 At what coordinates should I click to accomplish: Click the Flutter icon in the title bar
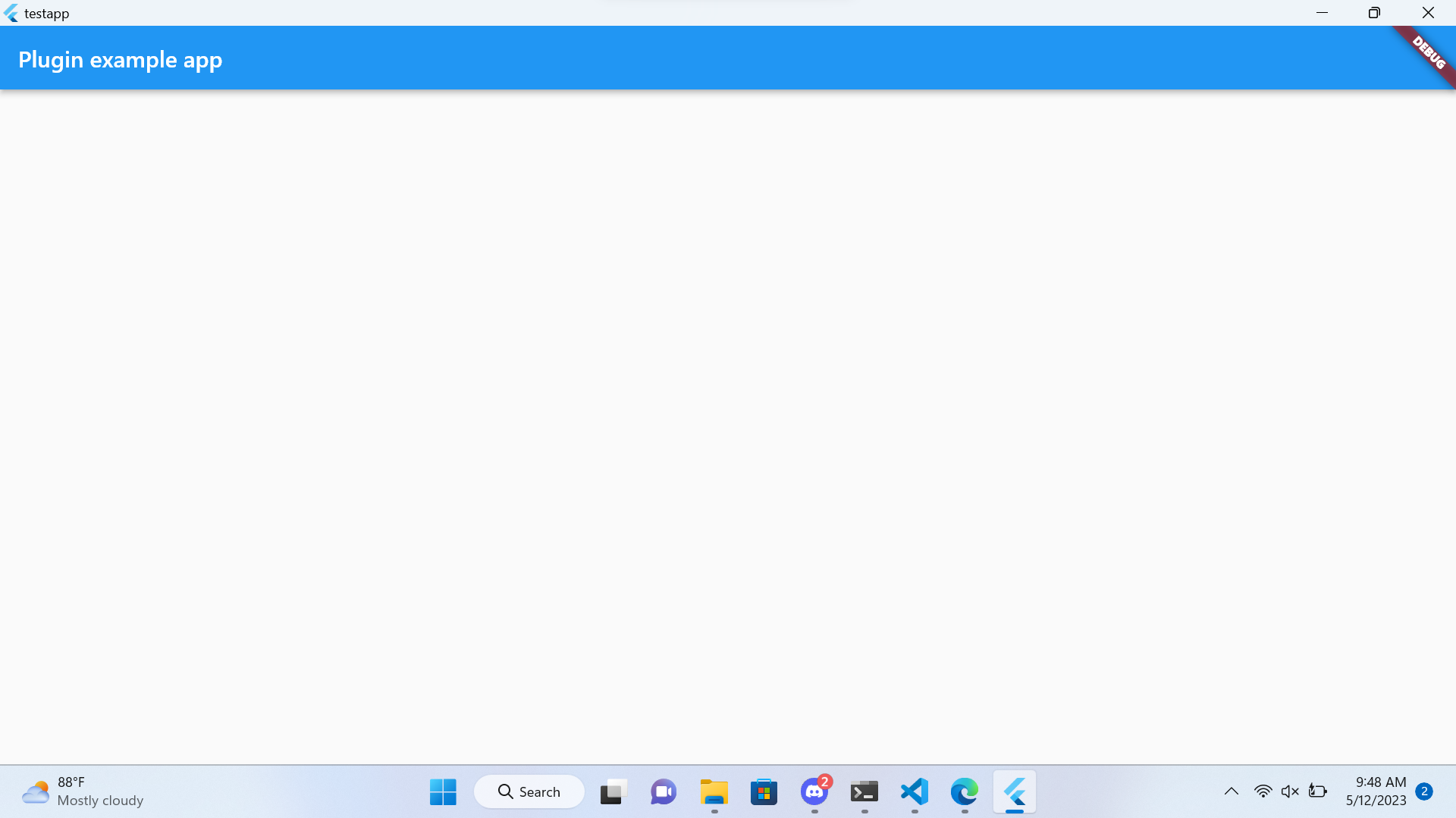click(x=11, y=13)
